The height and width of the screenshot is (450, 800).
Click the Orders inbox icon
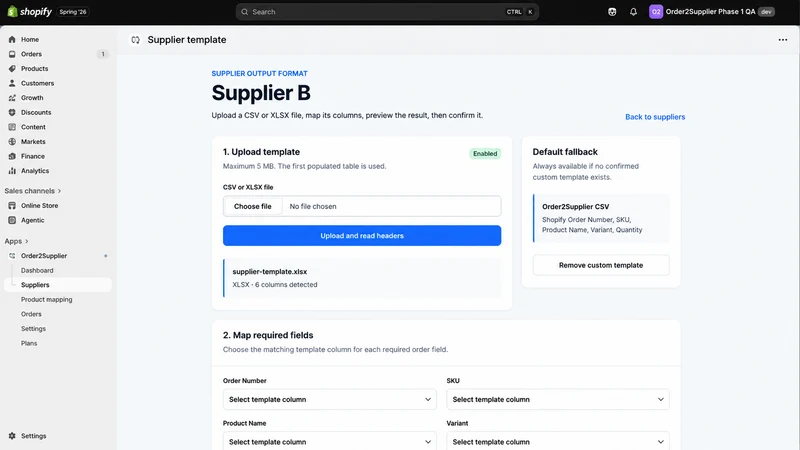(12, 54)
